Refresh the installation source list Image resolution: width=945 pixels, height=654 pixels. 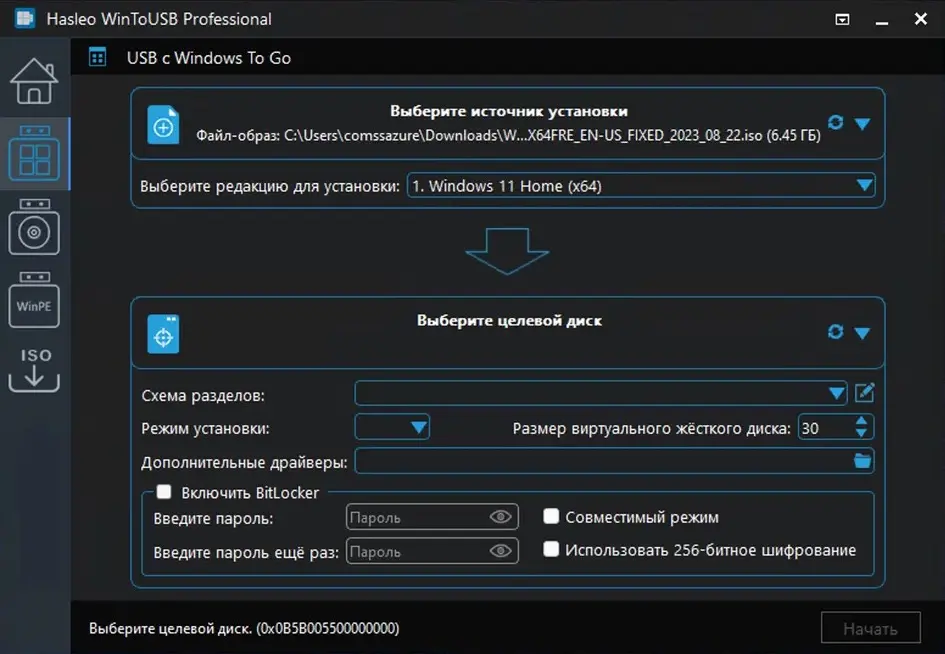[x=835, y=123]
